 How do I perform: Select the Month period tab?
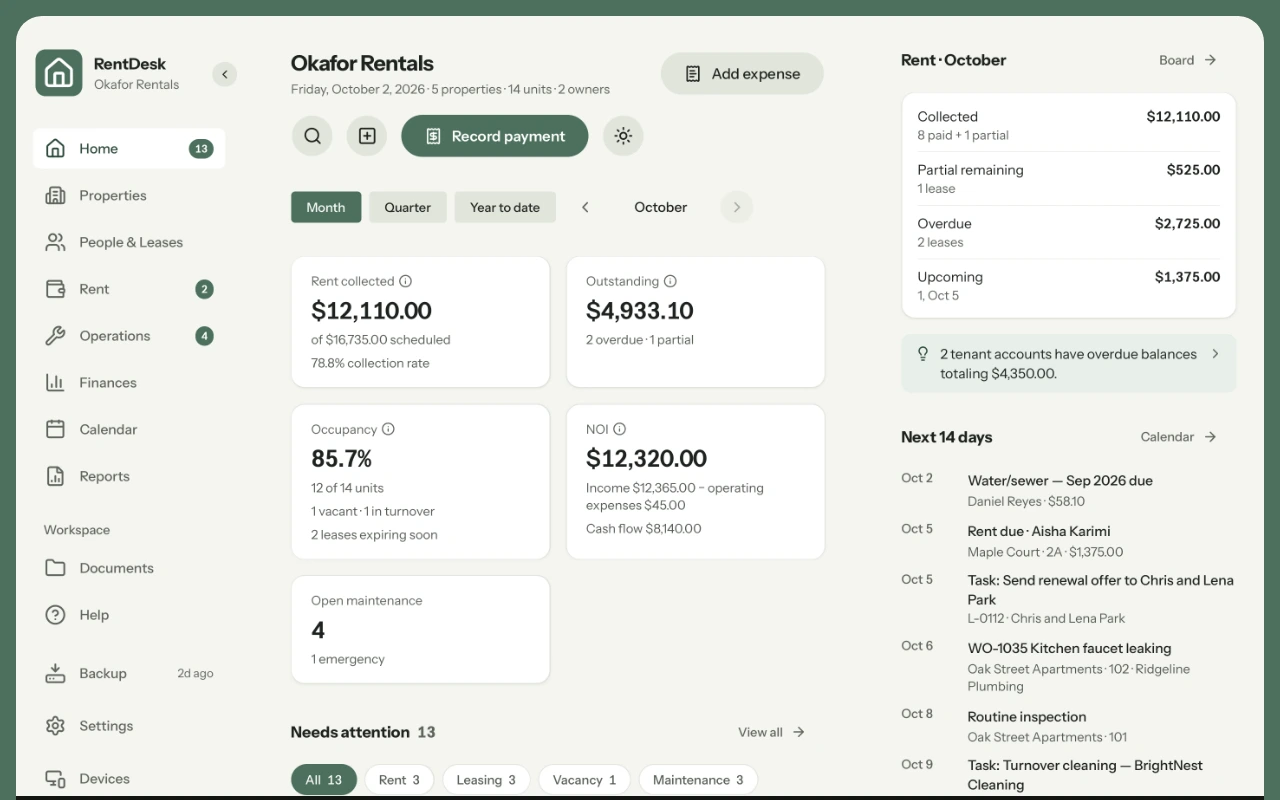pyautogui.click(x=326, y=207)
